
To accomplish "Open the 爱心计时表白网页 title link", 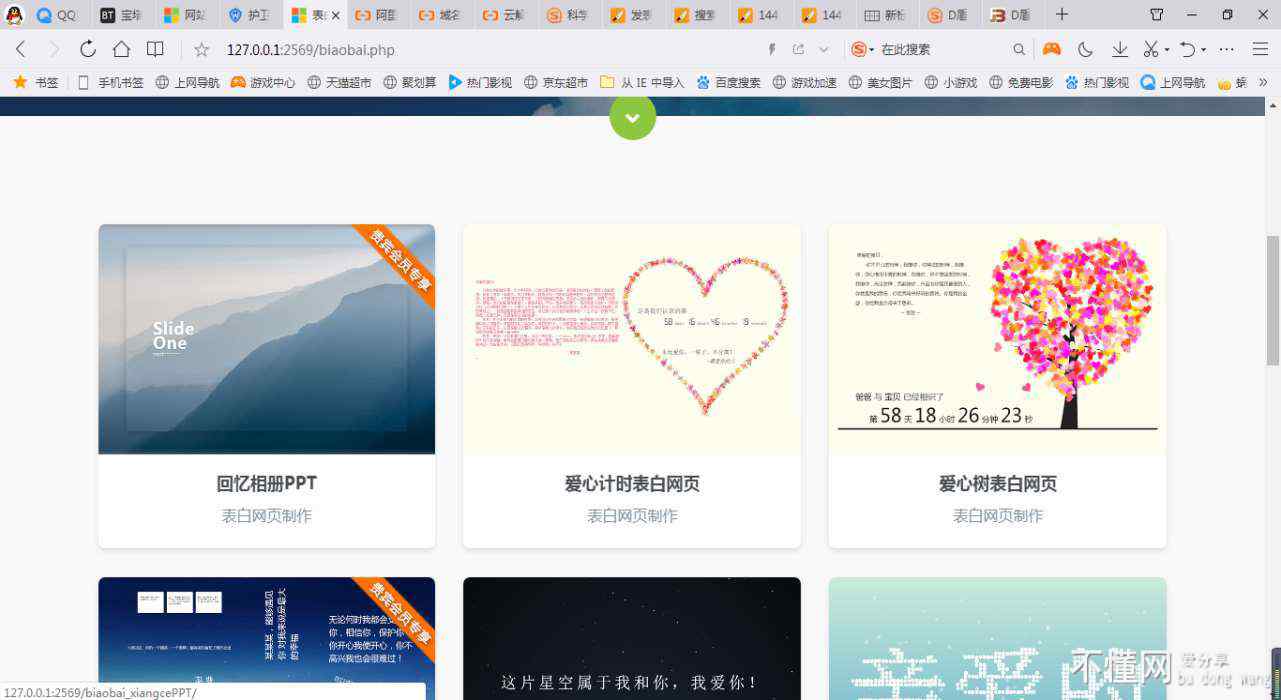I will pos(632,484).
